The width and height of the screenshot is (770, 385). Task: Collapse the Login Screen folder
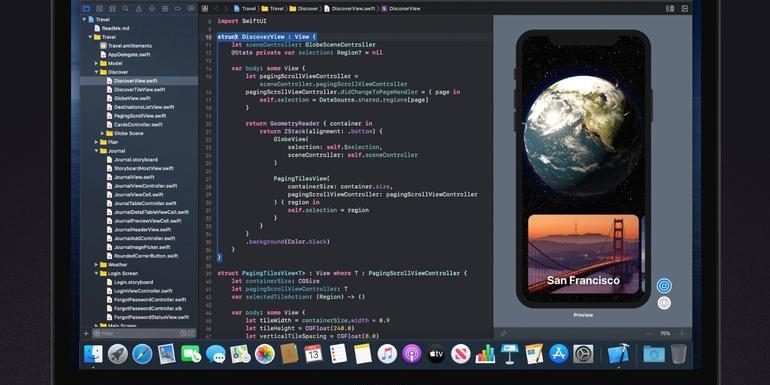pyautogui.click(x=97, y=274)
